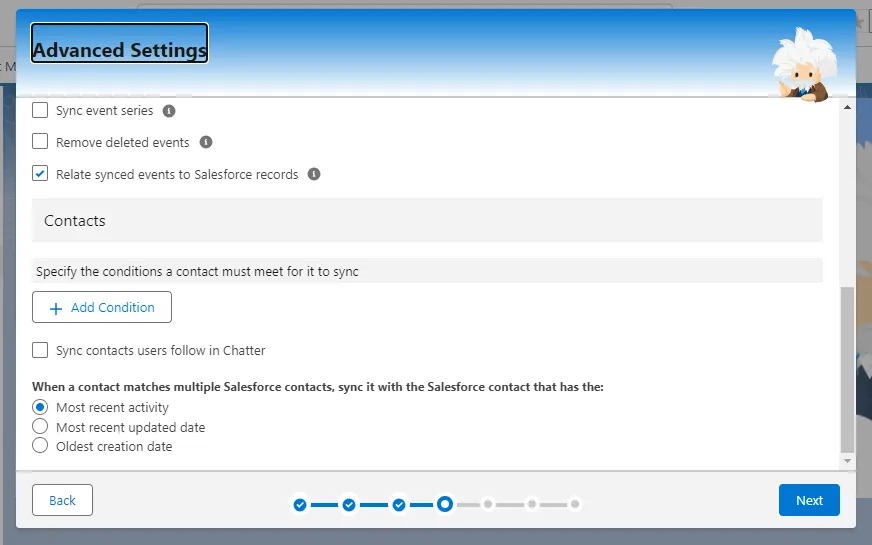Screen dimensions: 872x545
Task: Uncheck Relate synced events to Salesforce records
Action: pyautogui.click(x=40, y=174)
